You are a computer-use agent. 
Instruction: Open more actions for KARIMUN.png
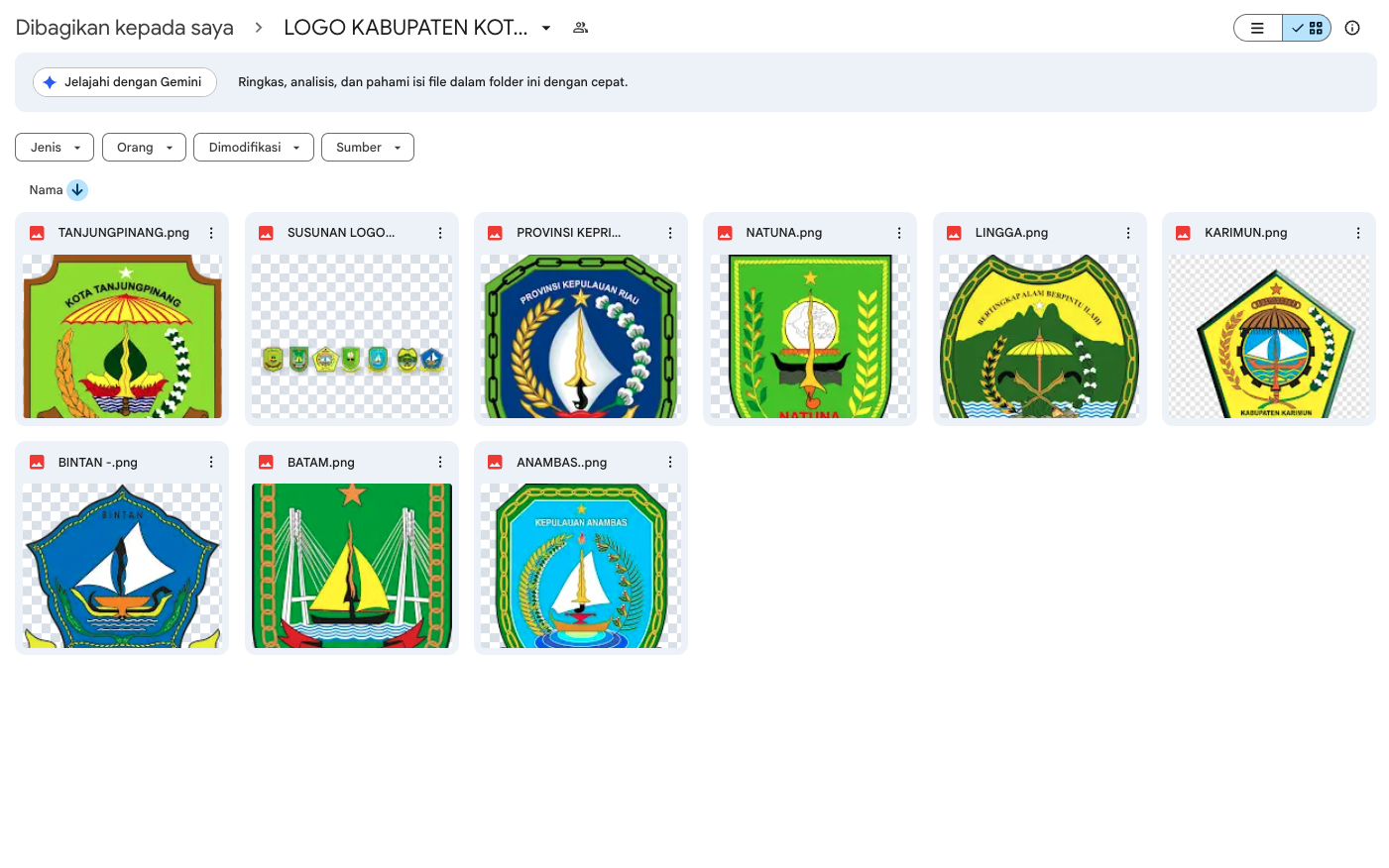[x=1358, y=233]
